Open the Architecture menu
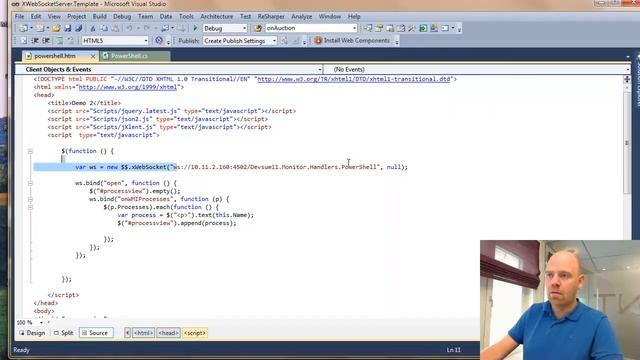 [x=216, y=16]
